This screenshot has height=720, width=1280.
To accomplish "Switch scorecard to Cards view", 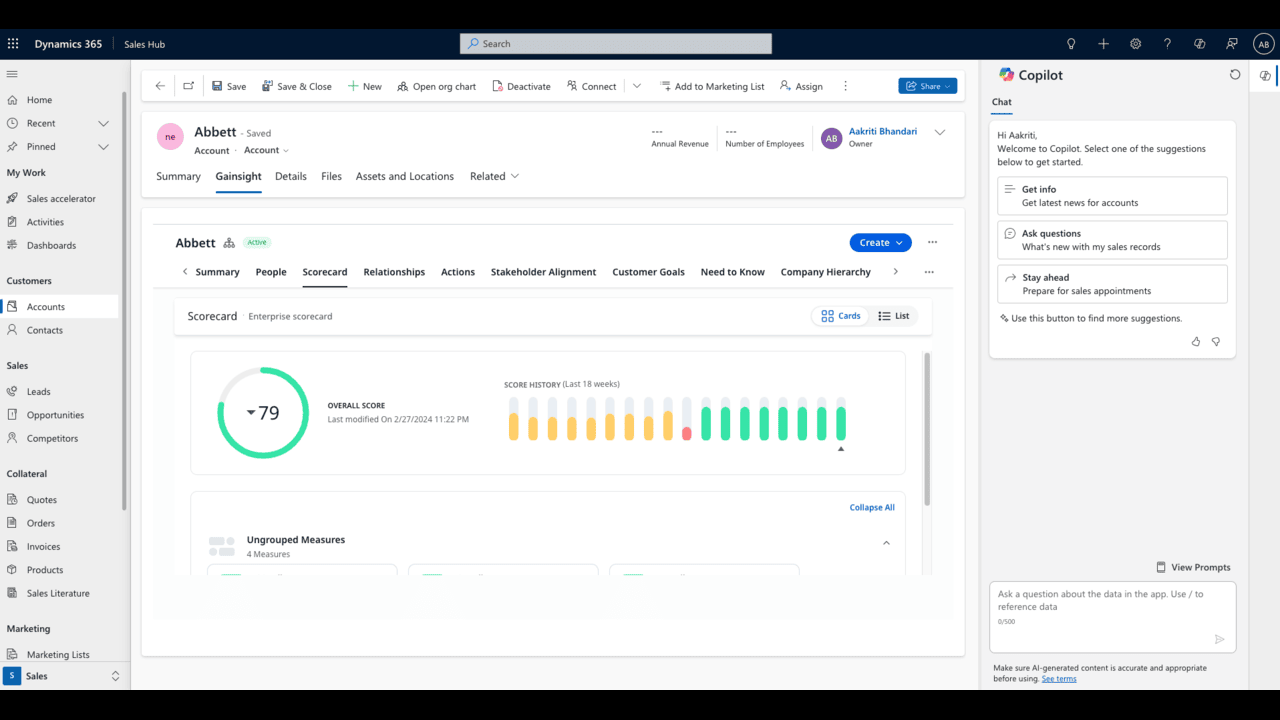I will (x=840, y=316).
